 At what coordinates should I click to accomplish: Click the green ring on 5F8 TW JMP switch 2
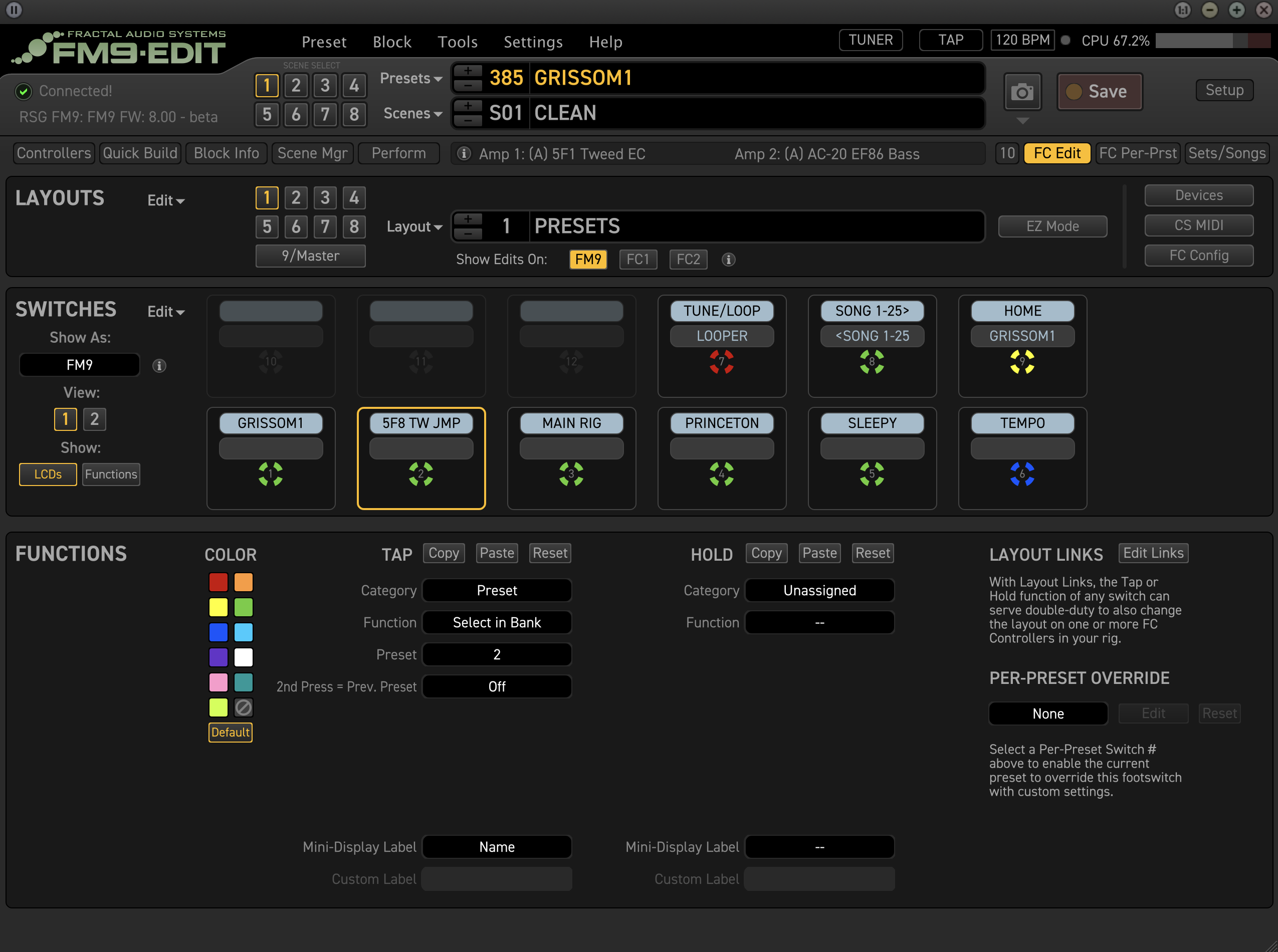(x=421, y=473)
